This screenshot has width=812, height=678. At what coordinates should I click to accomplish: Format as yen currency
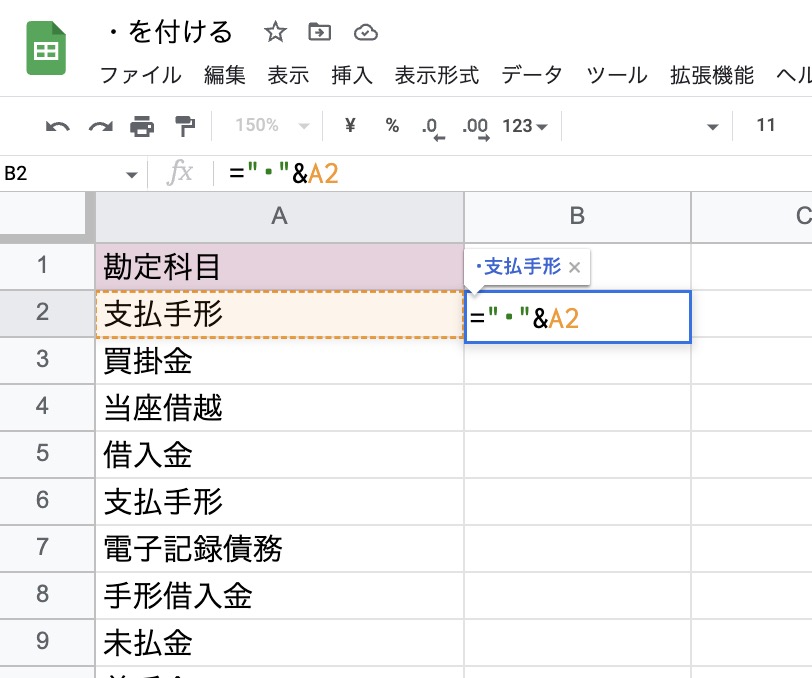tap(350, 126)
